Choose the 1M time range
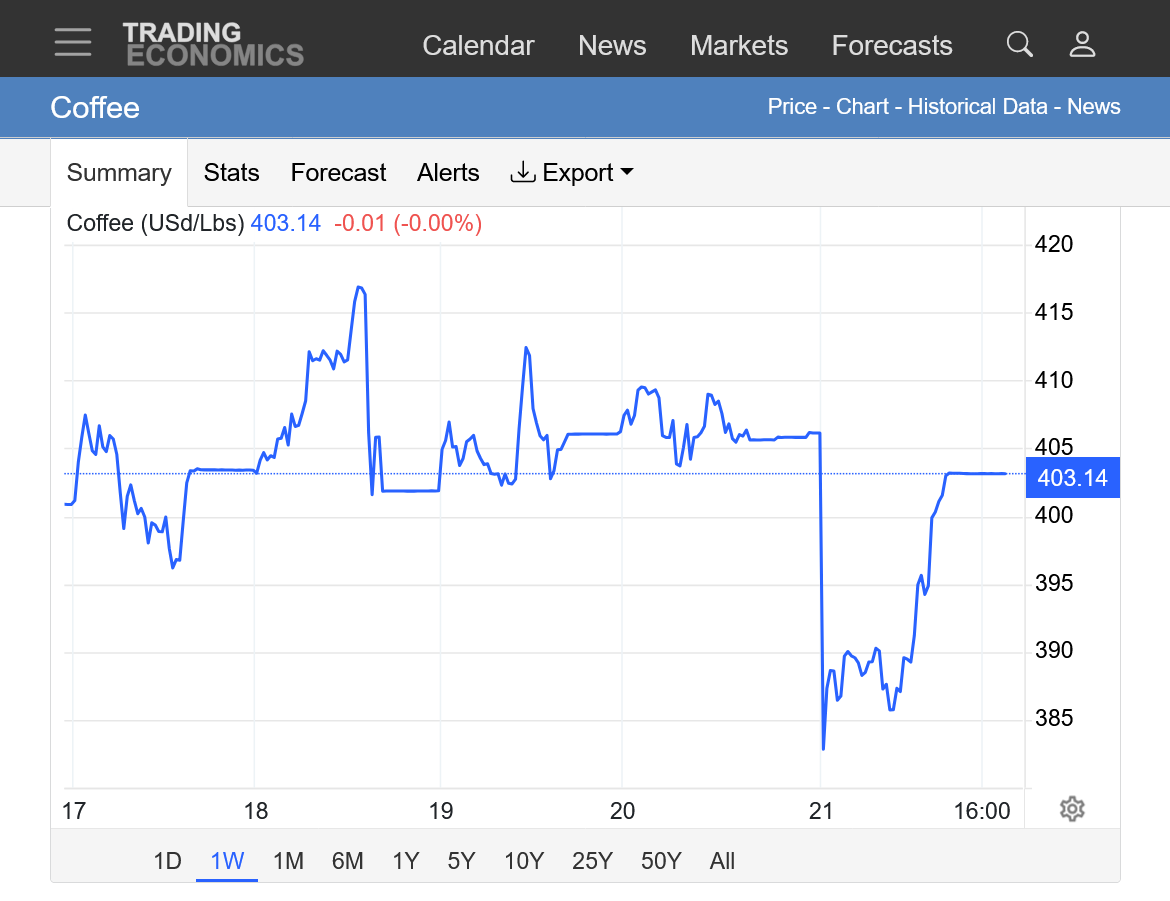This screenshot has height=901, width=1170. tap(288, 861)
